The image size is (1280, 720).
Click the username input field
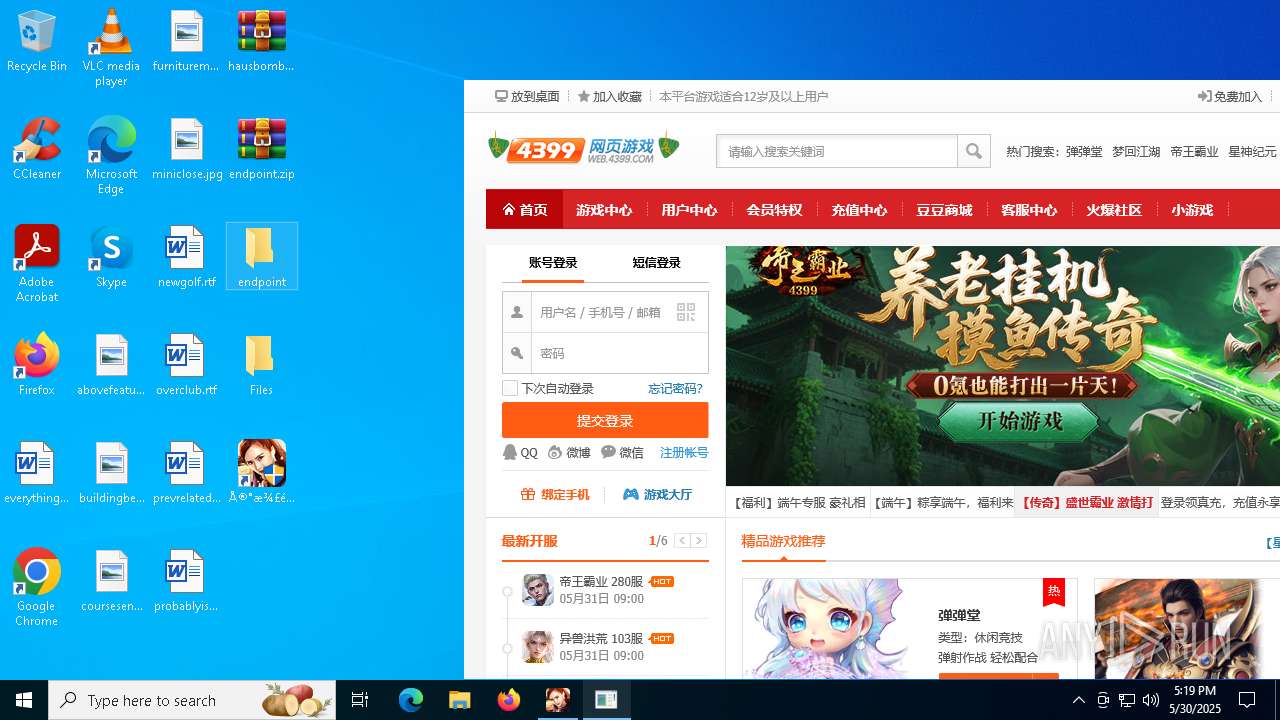tap(605, 312)
